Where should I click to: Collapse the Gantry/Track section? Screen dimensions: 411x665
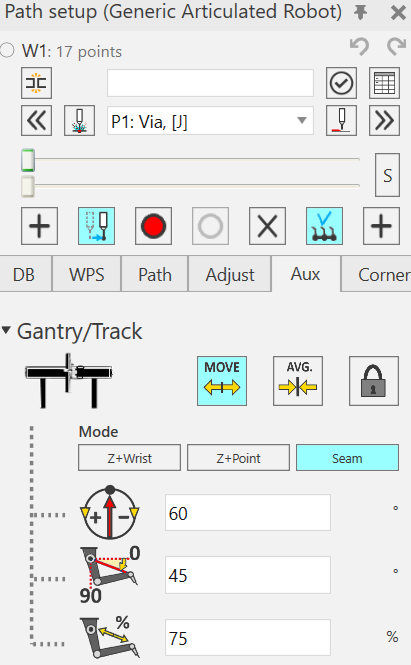(x=6, y=330)
